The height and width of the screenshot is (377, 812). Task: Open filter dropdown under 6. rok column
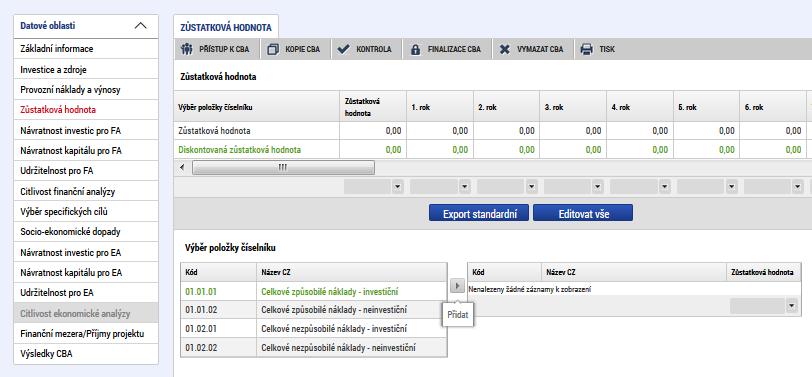[798, 187]
